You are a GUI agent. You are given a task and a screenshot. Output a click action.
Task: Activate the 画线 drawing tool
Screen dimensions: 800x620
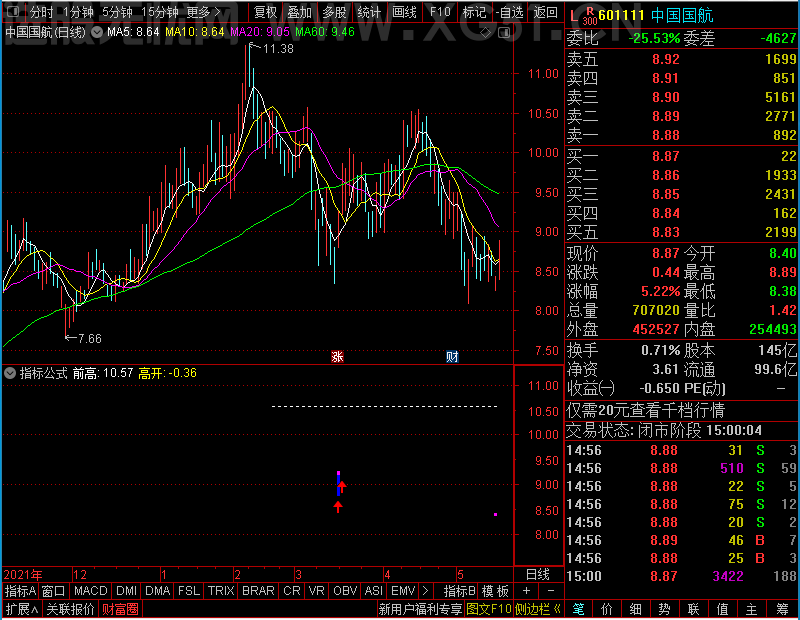(x=405, y=12)
